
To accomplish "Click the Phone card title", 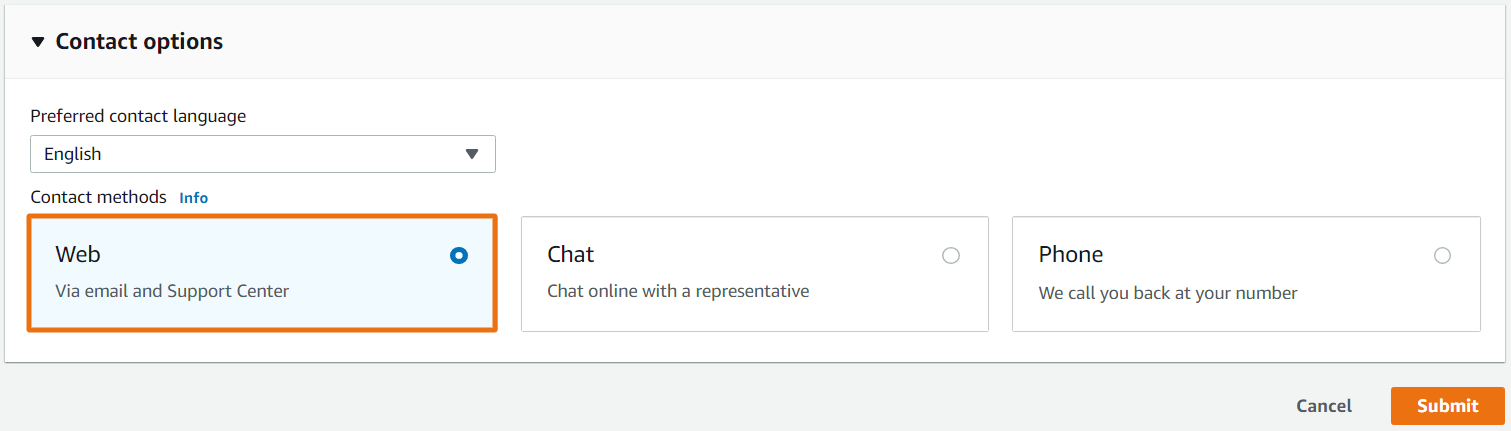I will (x=1071, y=255).
